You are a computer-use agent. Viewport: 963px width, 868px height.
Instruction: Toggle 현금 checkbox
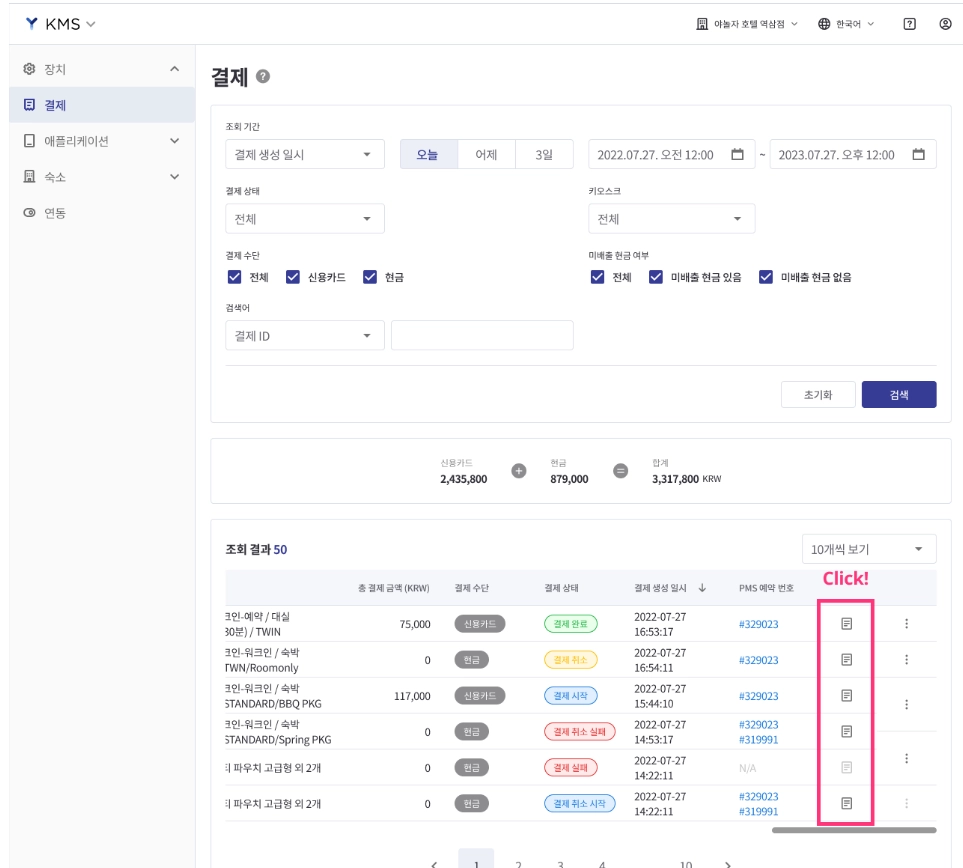pyautogui.click(x=370, y=277)
